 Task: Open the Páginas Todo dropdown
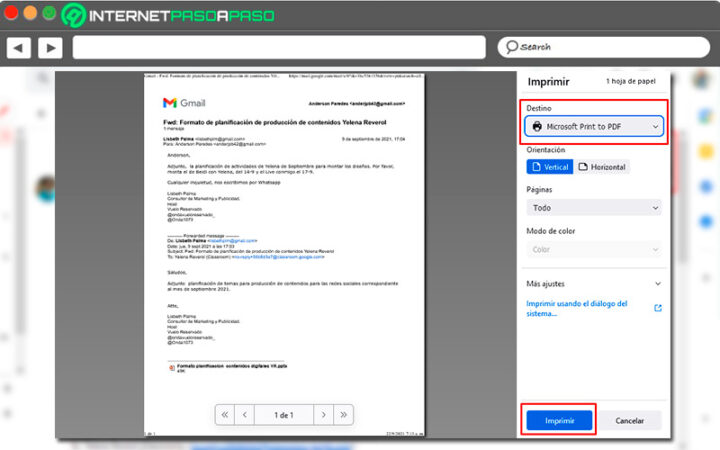pyautogui.click(x=594, y=208)
